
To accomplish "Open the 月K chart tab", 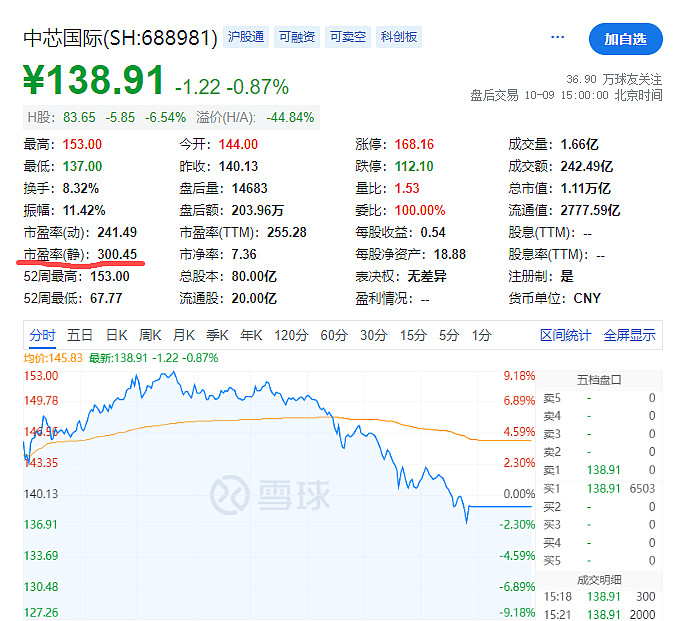I will pos(183,335).
